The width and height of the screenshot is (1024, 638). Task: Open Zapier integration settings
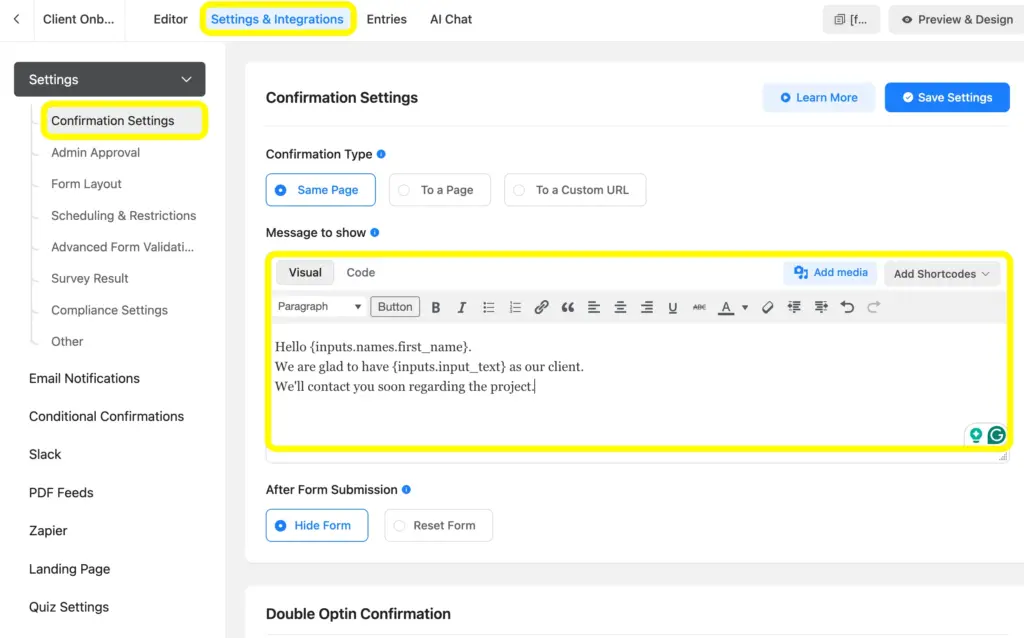(48, 531)
